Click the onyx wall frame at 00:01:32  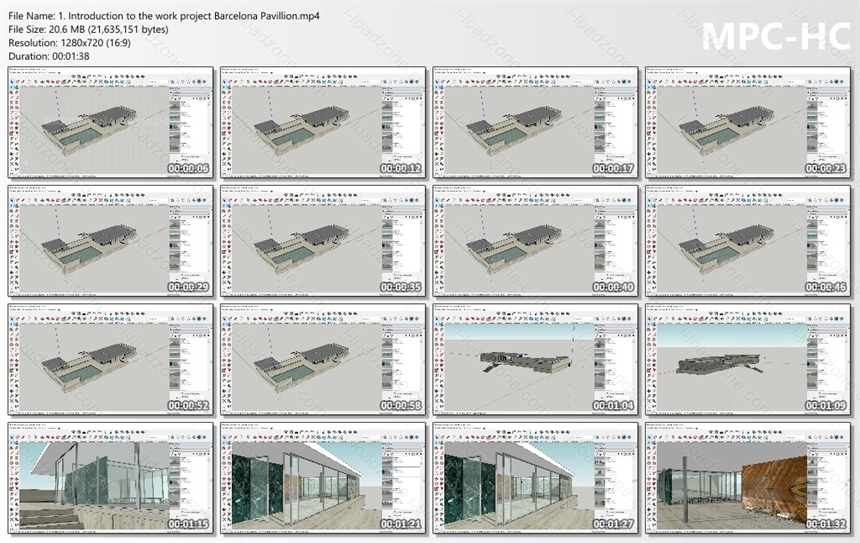[x=748, y=478]
